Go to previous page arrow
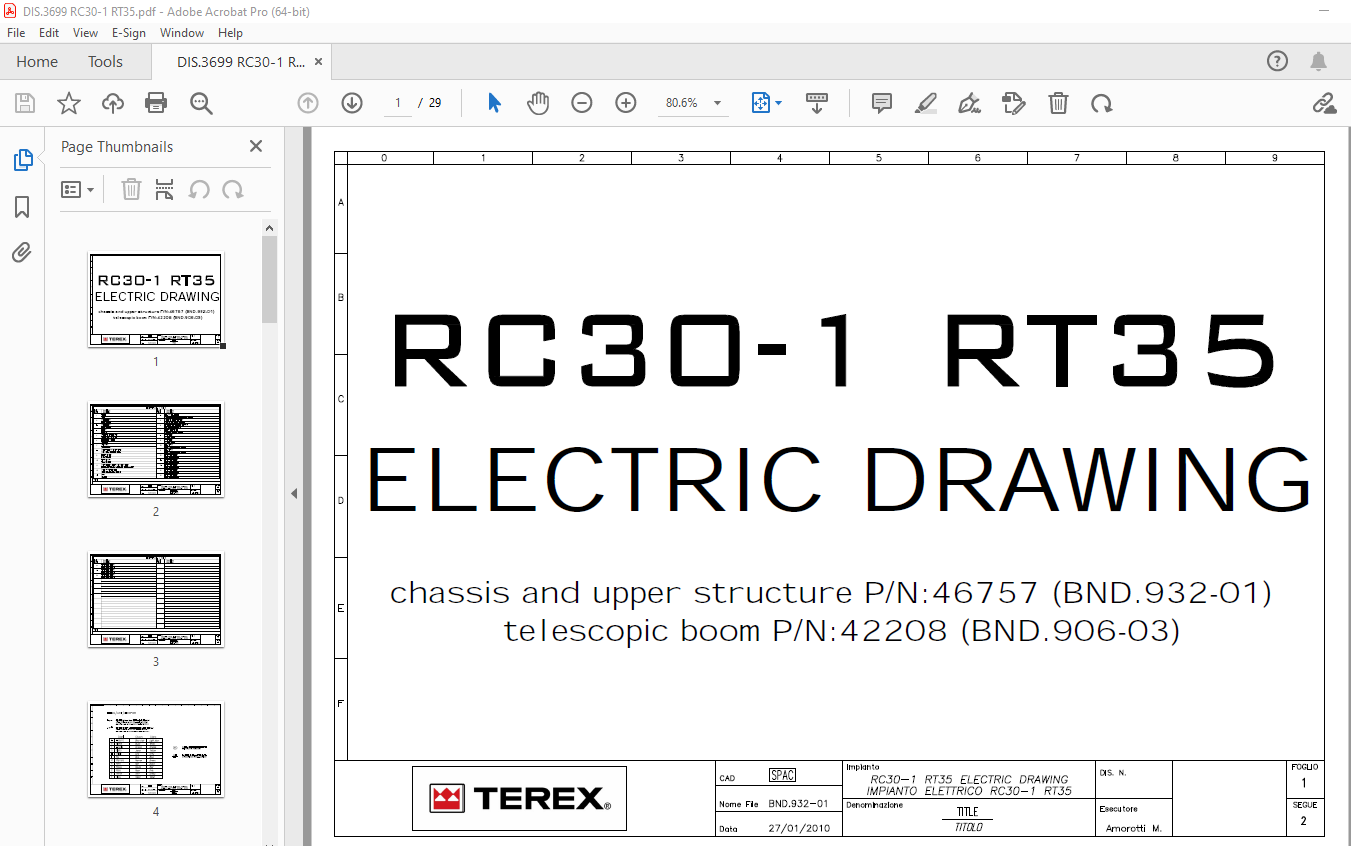The height and width of the screenshot is (846, 1351). coord(308,103)
